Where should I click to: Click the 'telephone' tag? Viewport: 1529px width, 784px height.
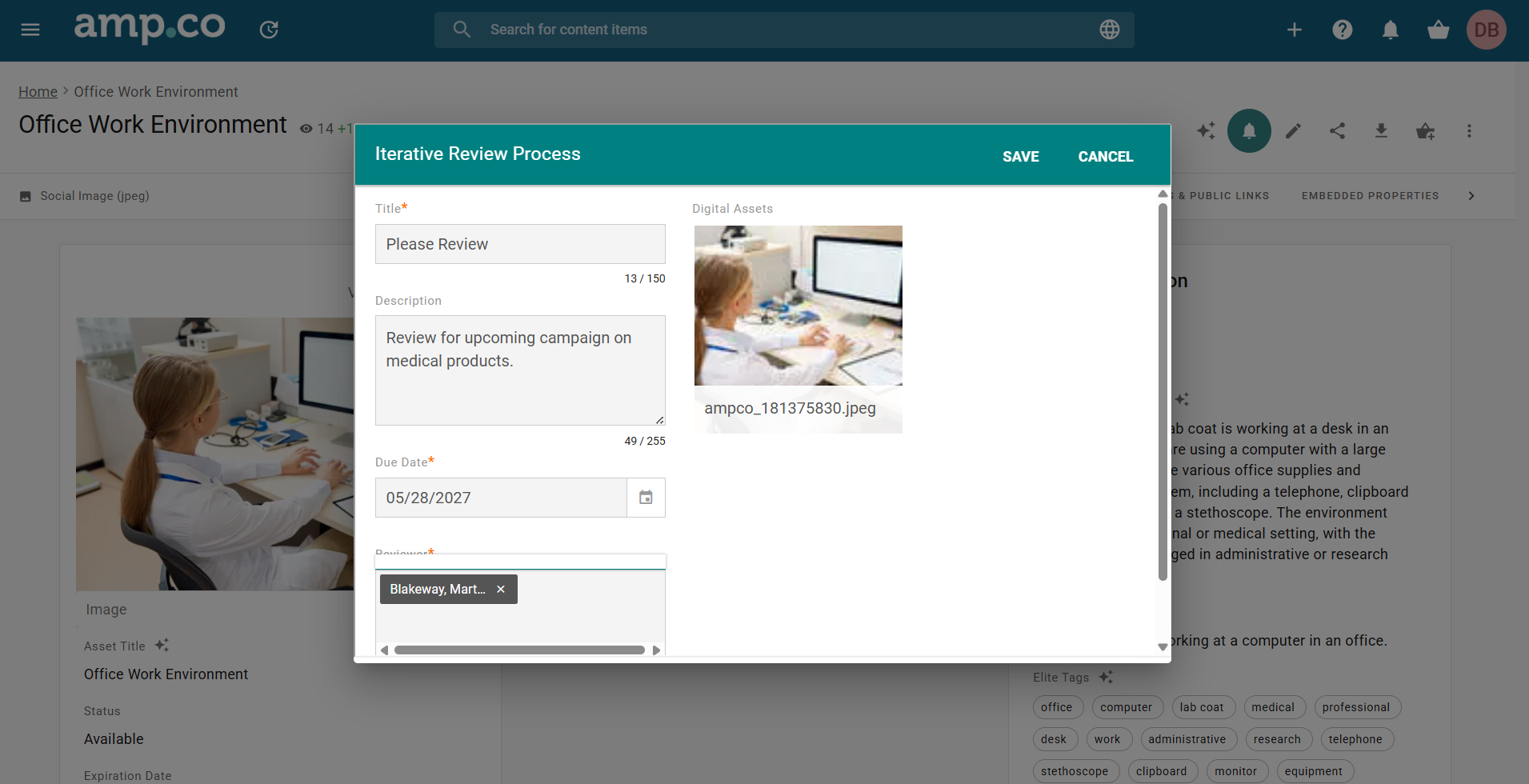tap(1355, 739)
